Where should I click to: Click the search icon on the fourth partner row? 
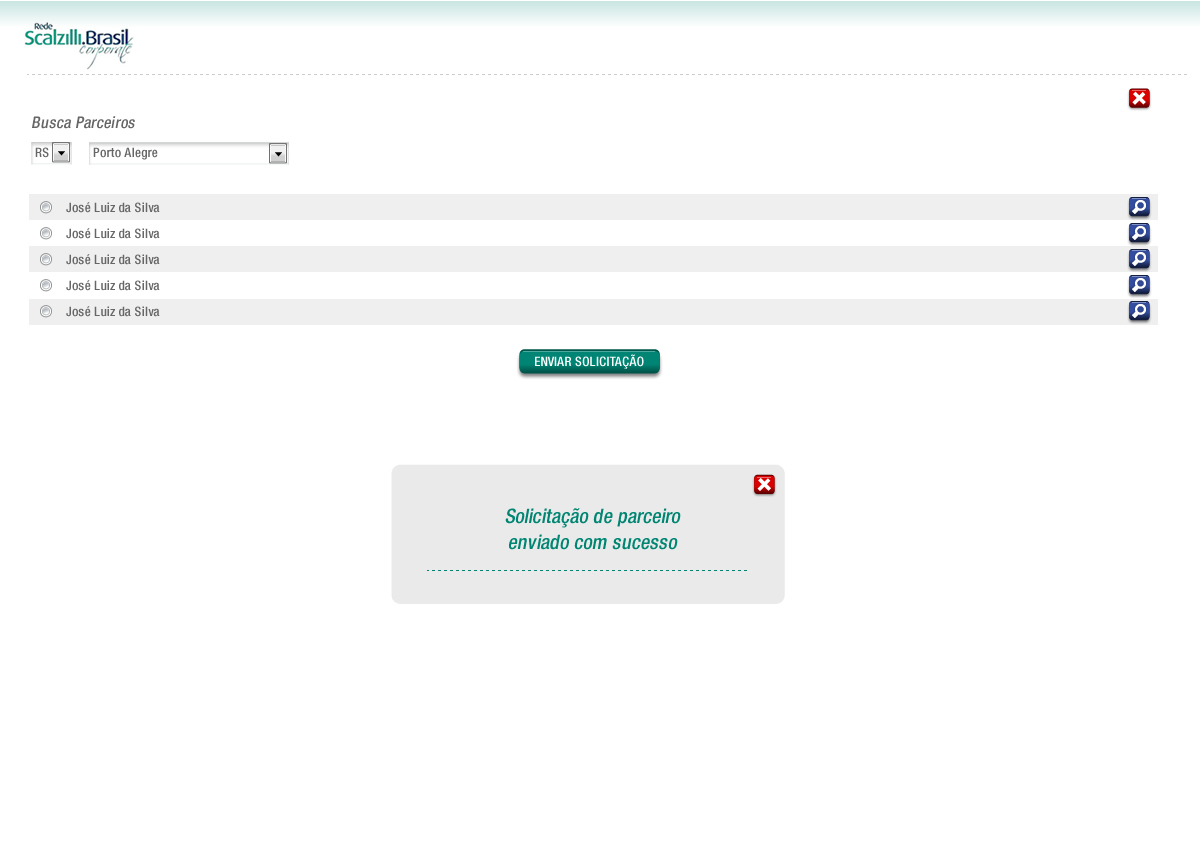click(x=1139, y=285)
